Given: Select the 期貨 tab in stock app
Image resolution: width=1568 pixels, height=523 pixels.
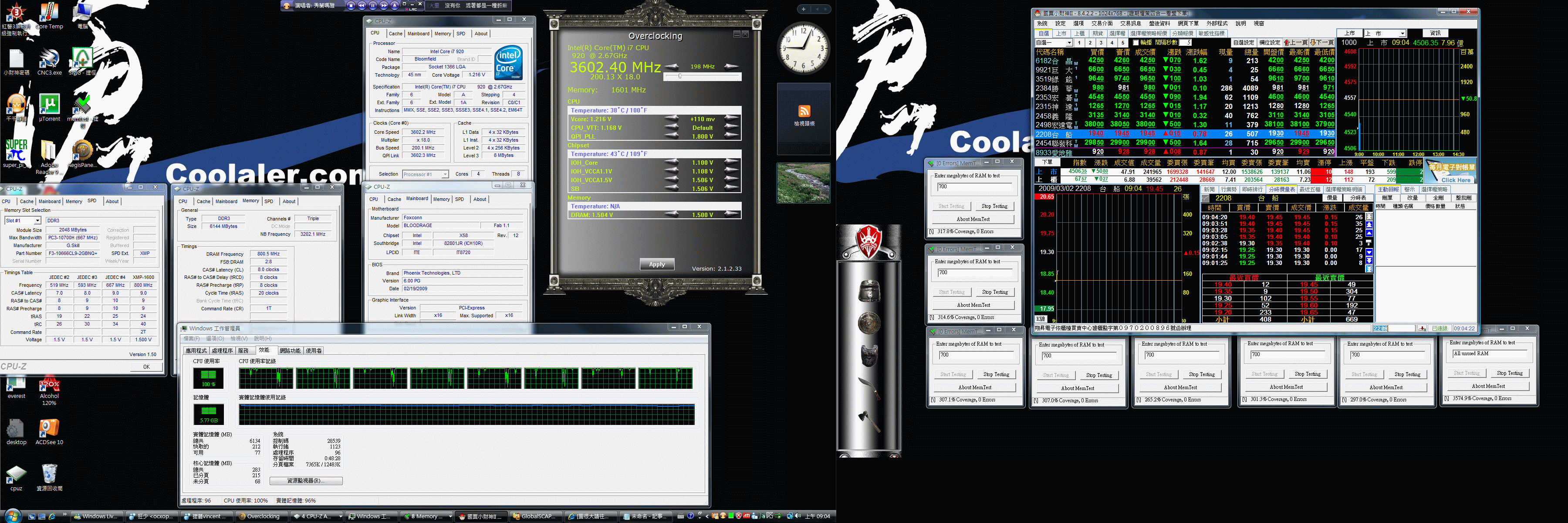Looking at the screenshot, I should (x=1098, y=34).
